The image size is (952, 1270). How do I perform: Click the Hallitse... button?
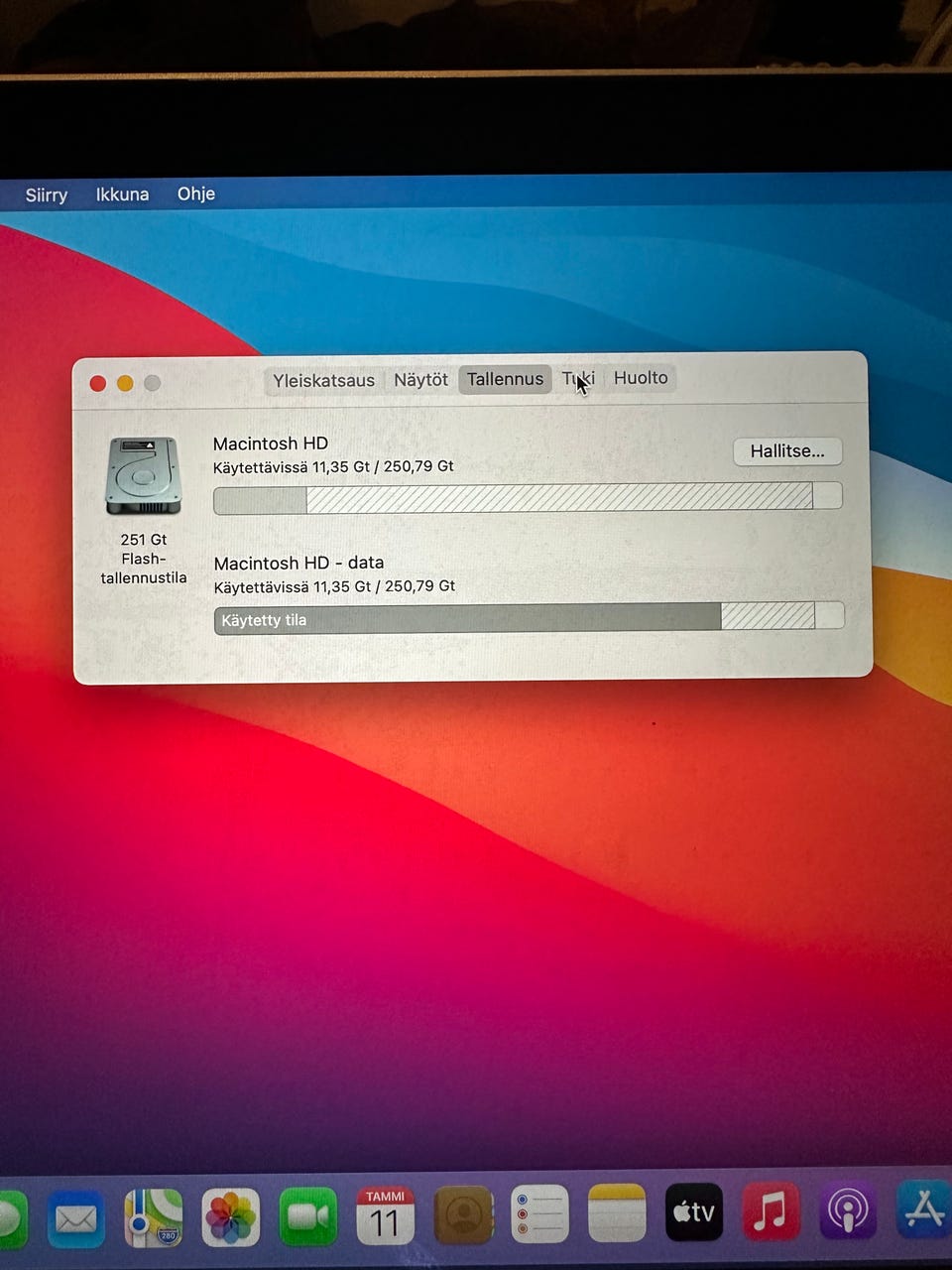787,451
